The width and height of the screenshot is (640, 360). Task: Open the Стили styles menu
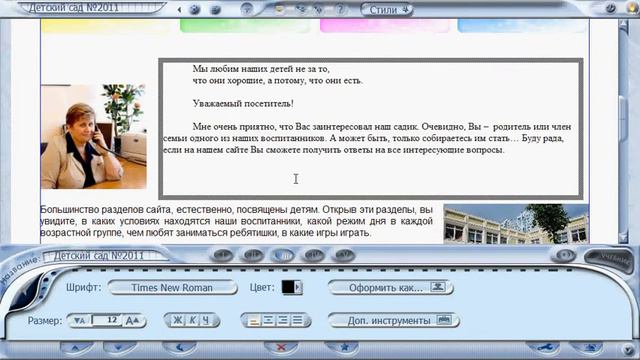tap(386, 10)
